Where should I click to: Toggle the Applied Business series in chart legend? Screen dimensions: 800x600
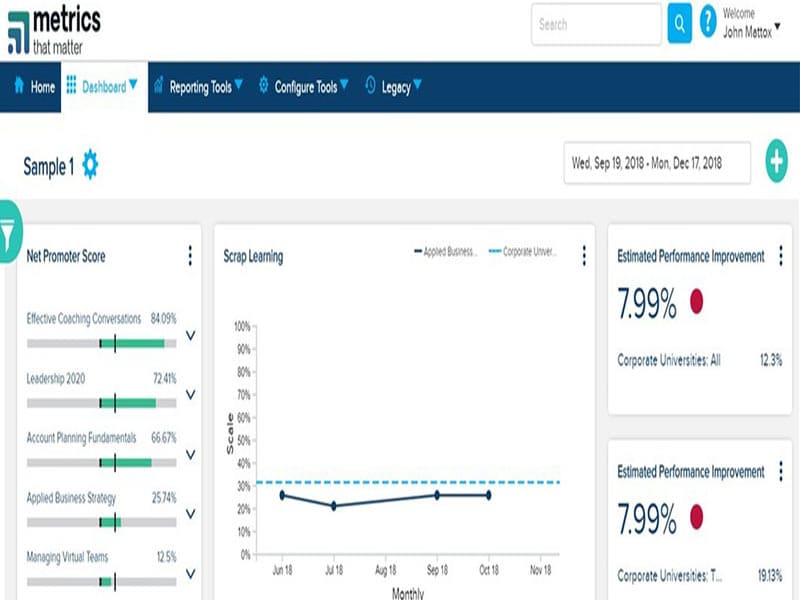point(450,248)
